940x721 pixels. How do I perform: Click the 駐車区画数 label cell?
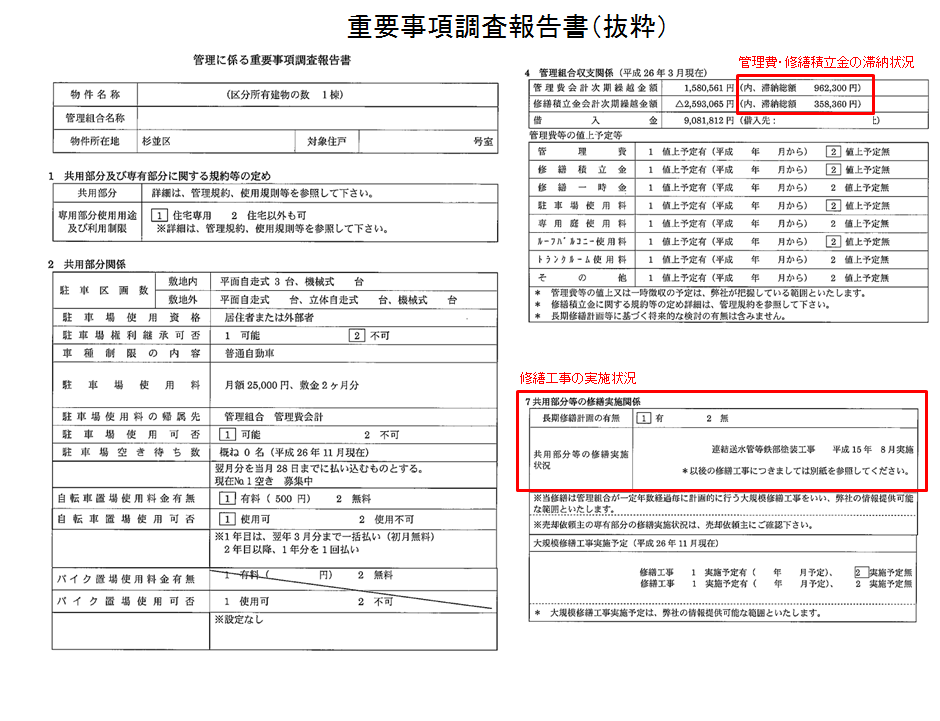tap(104, 291)
